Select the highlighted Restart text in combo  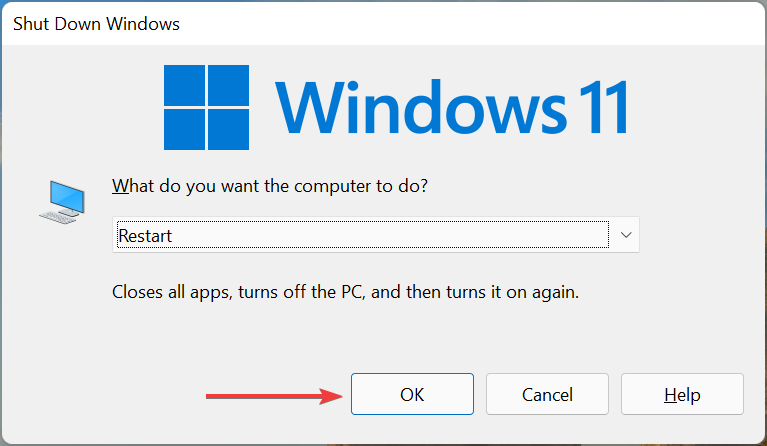click(146, 236)
